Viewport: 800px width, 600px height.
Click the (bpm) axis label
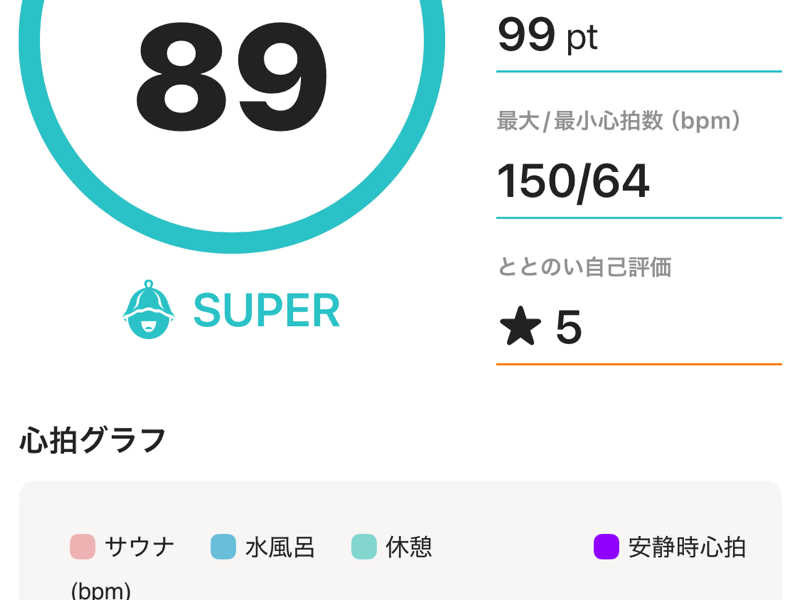click(x=100, y=590)
